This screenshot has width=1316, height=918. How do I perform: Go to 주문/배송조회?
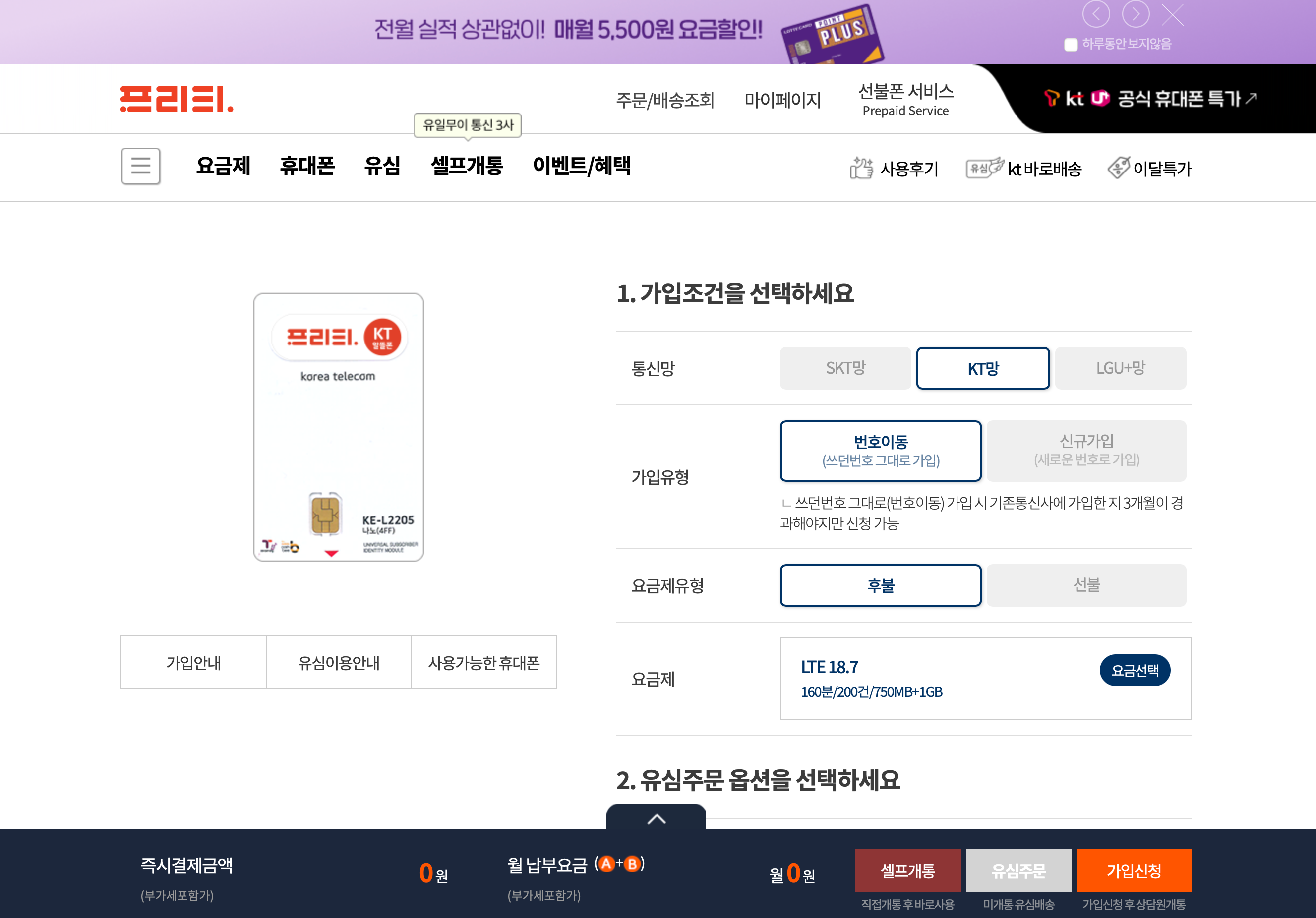tap(665, 100)
